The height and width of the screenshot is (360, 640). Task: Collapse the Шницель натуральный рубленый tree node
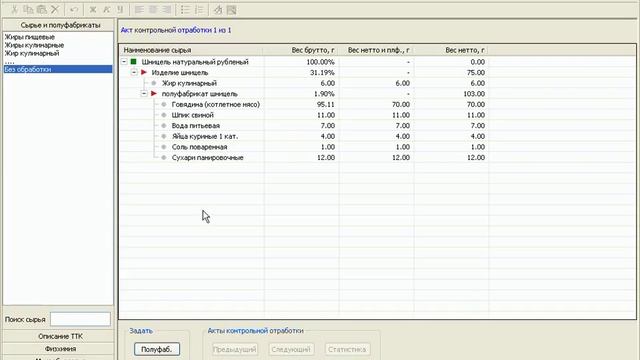124,62
